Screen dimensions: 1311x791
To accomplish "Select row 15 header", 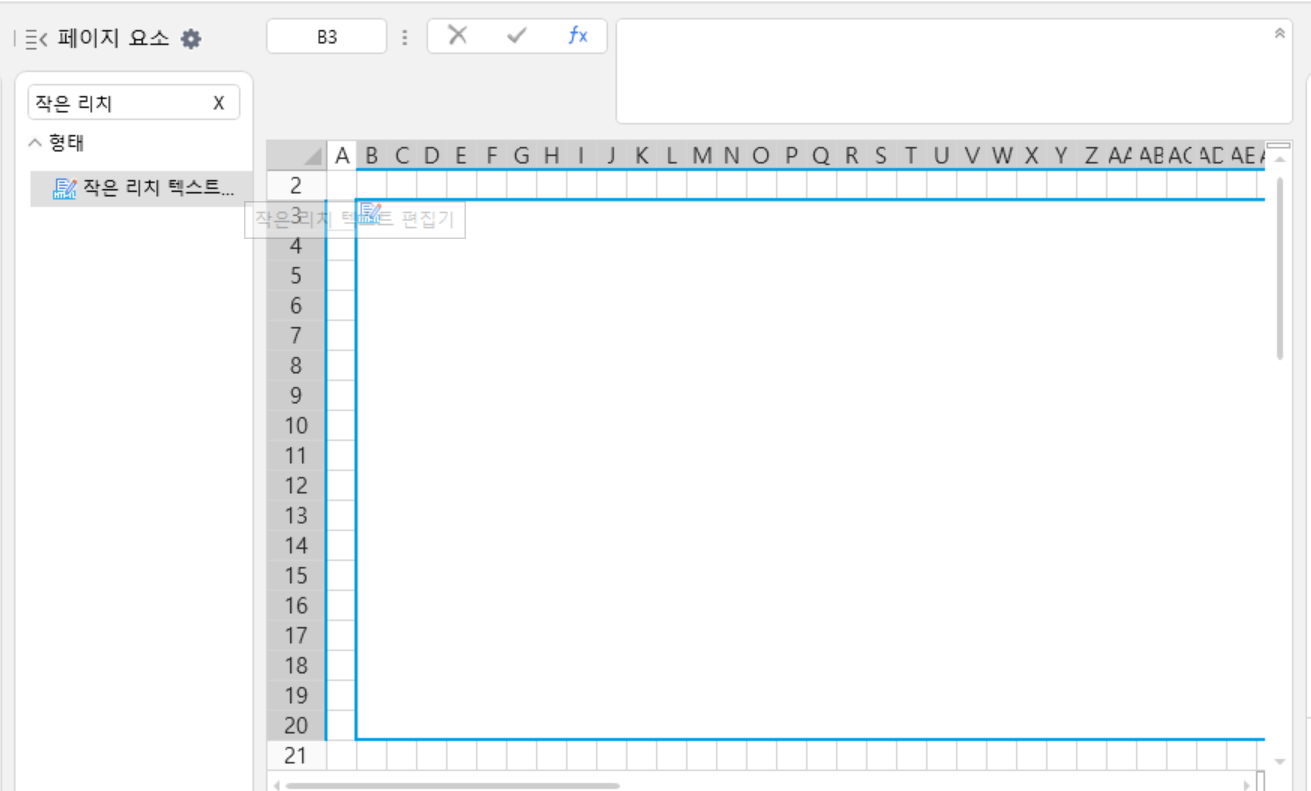I will click(x=296, y=575).
